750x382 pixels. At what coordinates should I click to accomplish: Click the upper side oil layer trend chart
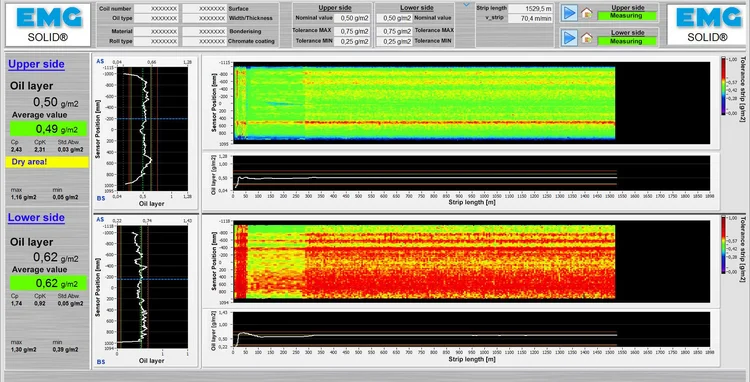point(471,174)
